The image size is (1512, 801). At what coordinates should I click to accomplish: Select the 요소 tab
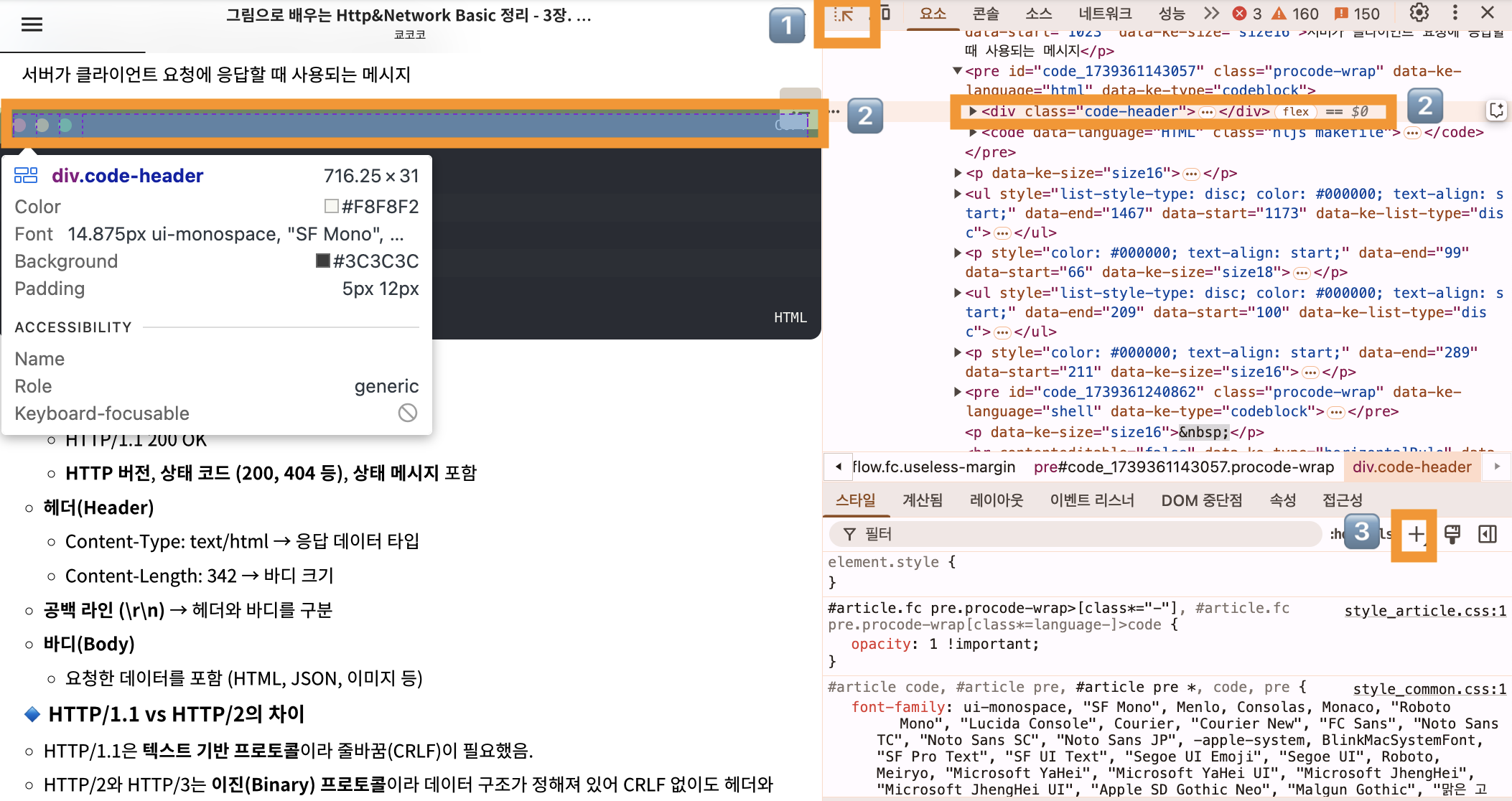pyautogui.click(x=933, y=14)
